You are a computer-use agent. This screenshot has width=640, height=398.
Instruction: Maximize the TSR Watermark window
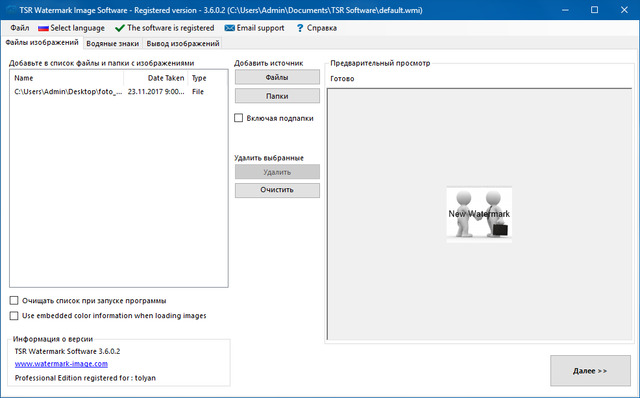pos(595,10)
